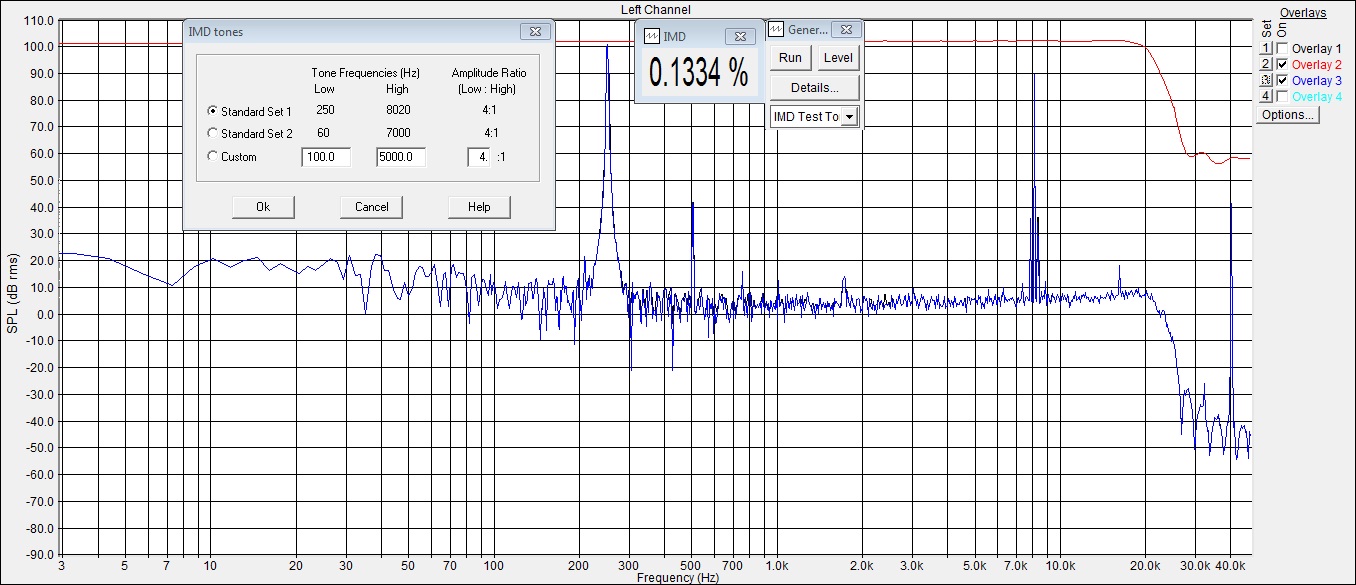The height and width of the screenshot is (585, 1356).
Task: Enable the Overlay 4 checkbox
Action: point(1282,96)
